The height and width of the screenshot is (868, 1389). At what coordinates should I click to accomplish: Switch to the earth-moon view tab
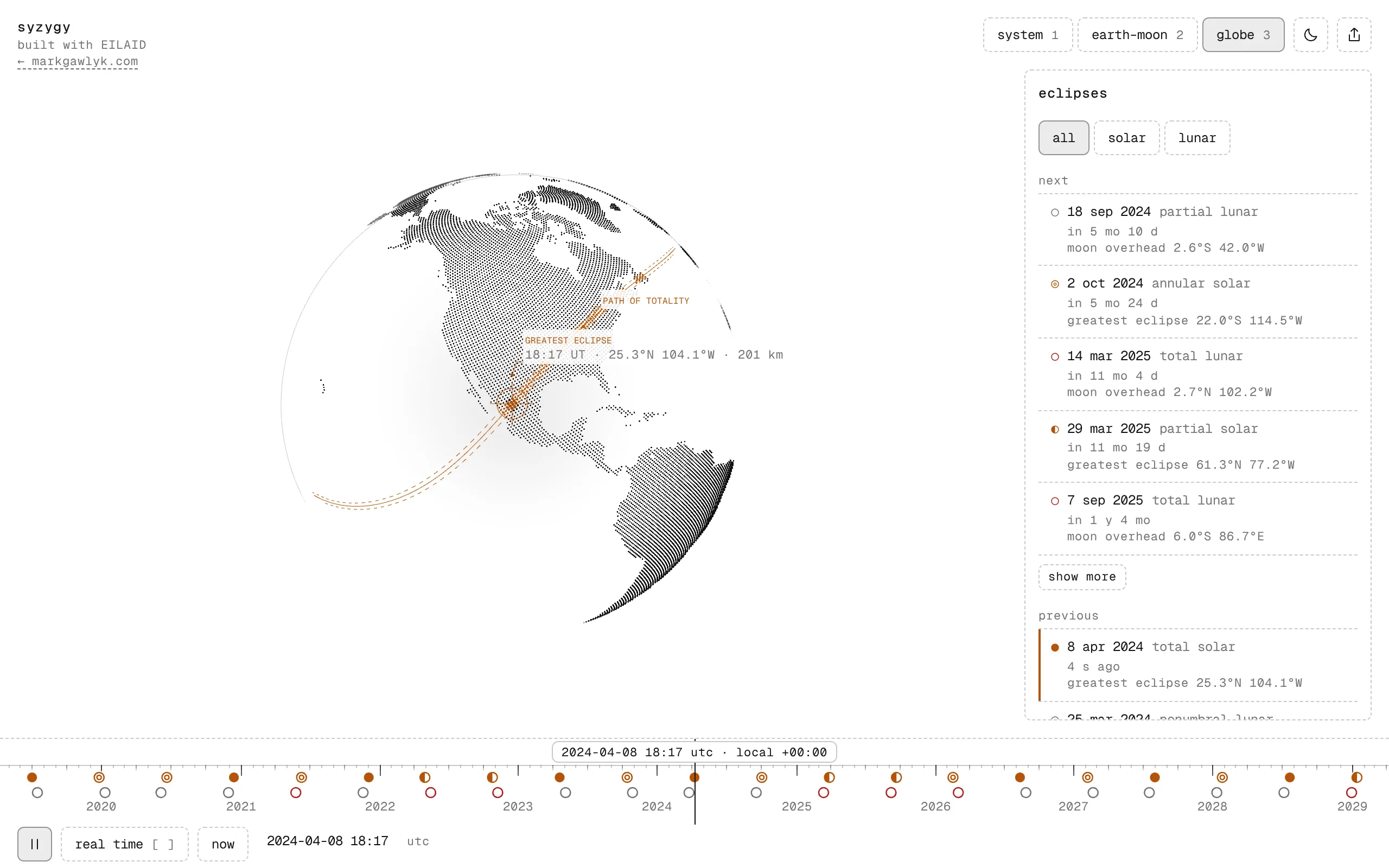point(1138,35)
